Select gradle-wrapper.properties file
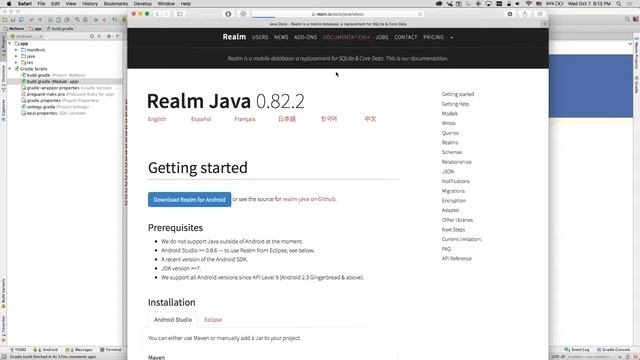This screenshot has height=360, width=640. click(67, 88)
